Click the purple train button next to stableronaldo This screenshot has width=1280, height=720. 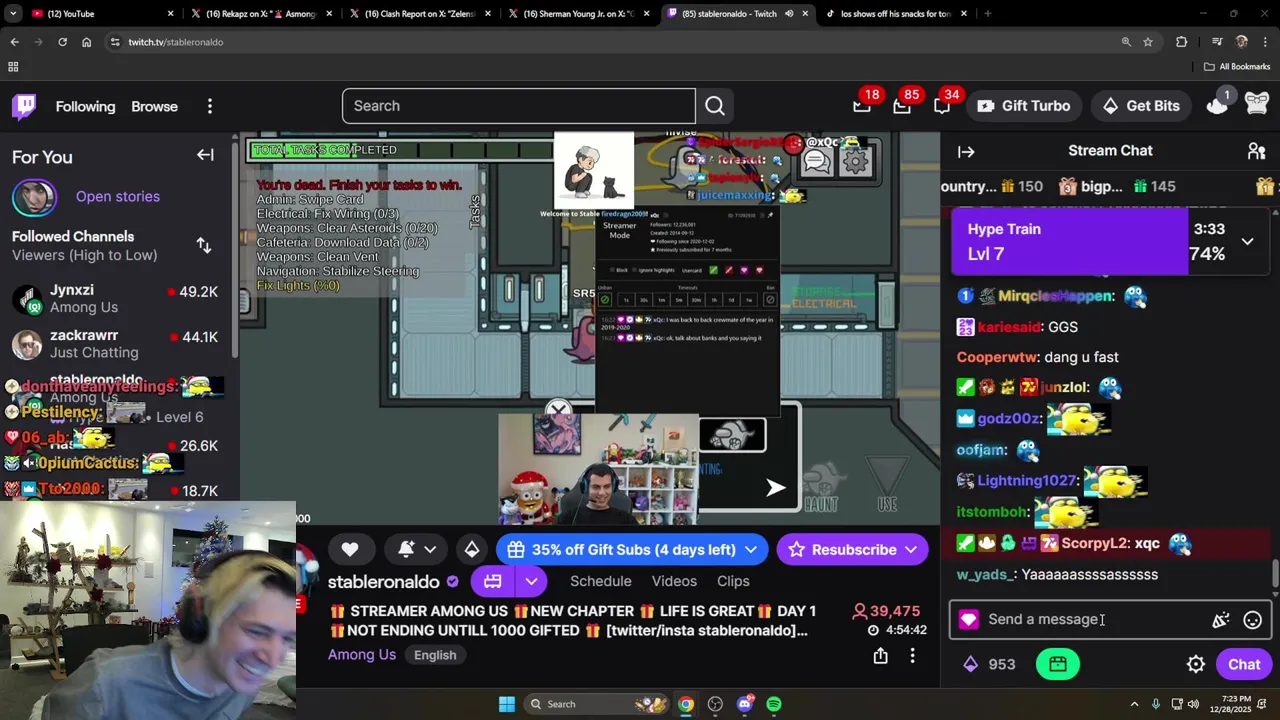(492, 581)
